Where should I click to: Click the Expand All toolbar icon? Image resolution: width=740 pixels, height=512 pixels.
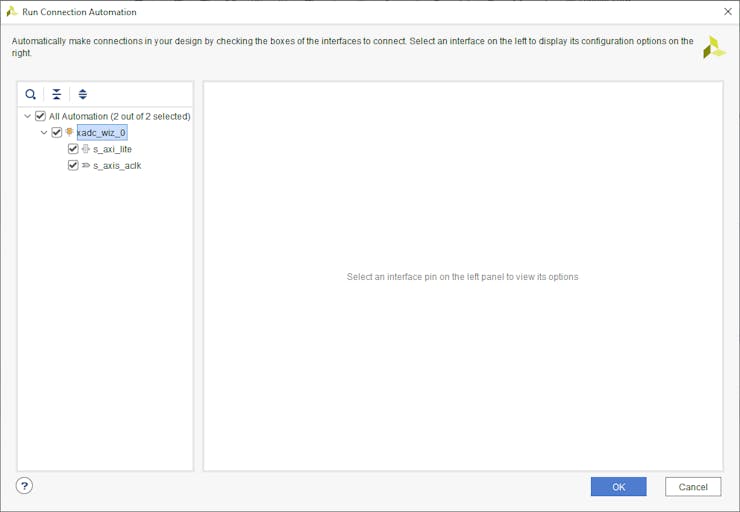83,94
